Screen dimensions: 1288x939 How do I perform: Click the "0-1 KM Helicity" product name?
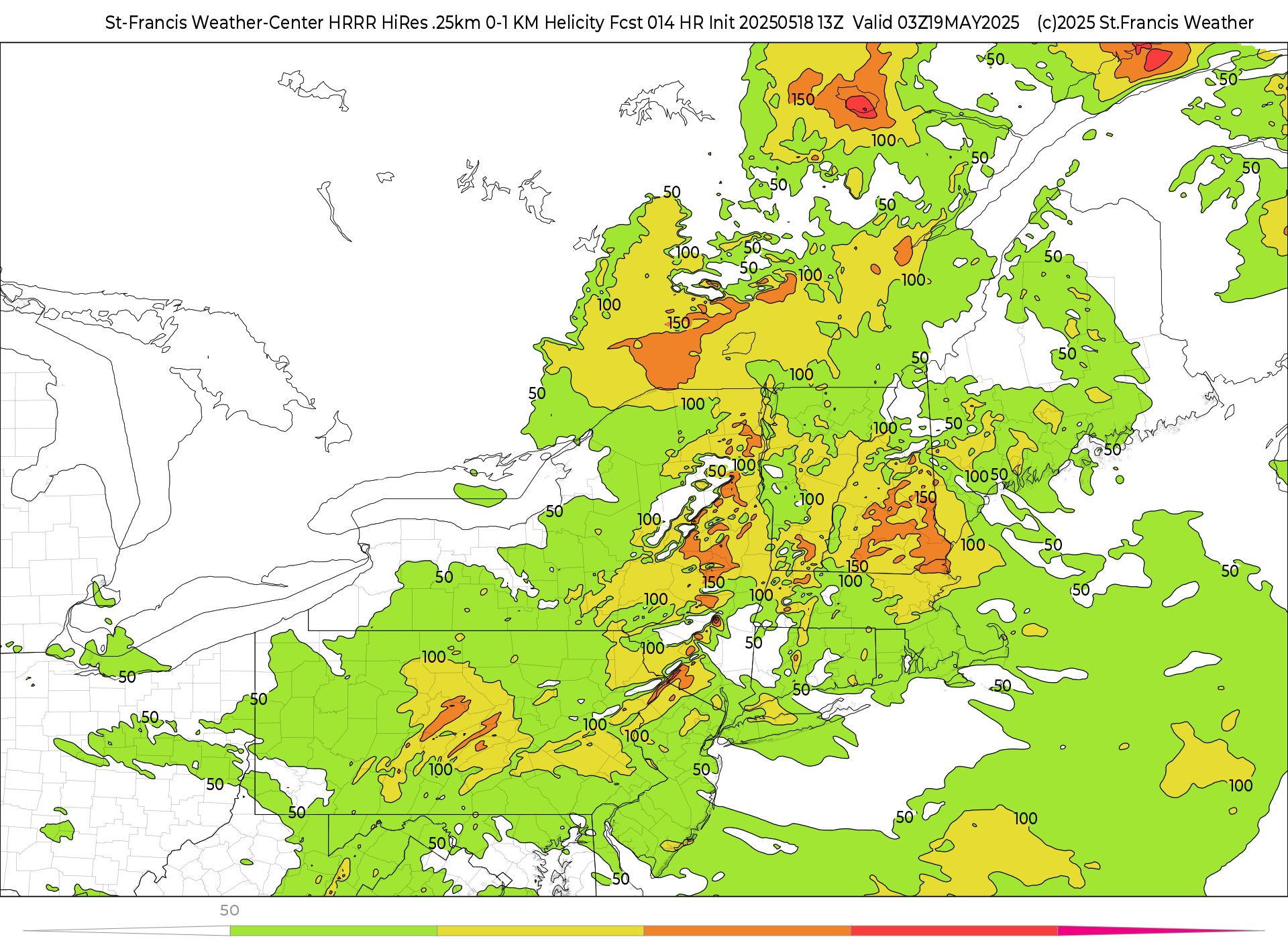tap(545, 23)
